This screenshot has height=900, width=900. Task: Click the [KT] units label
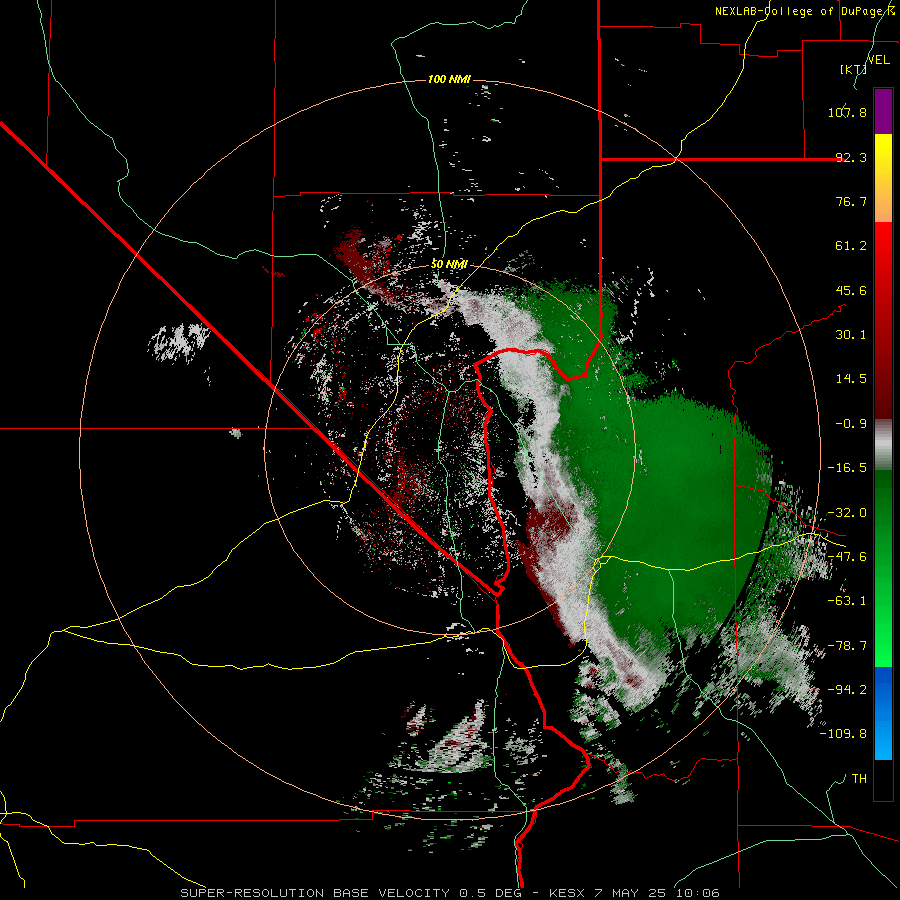pos(852,69)
